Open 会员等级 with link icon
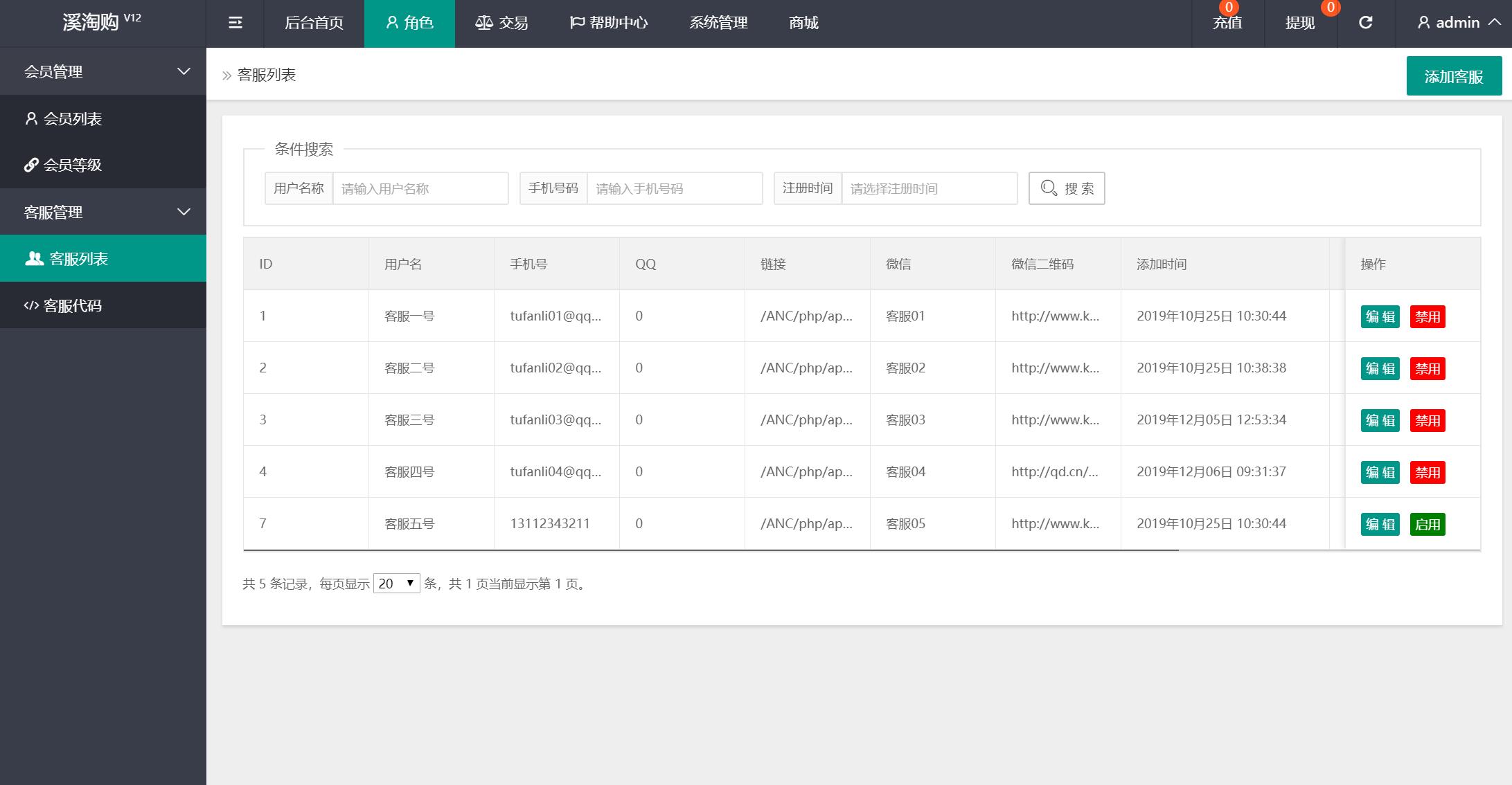Image resolution: width=1512 pixels, height=785 pixels. click(x=72, y=165)
